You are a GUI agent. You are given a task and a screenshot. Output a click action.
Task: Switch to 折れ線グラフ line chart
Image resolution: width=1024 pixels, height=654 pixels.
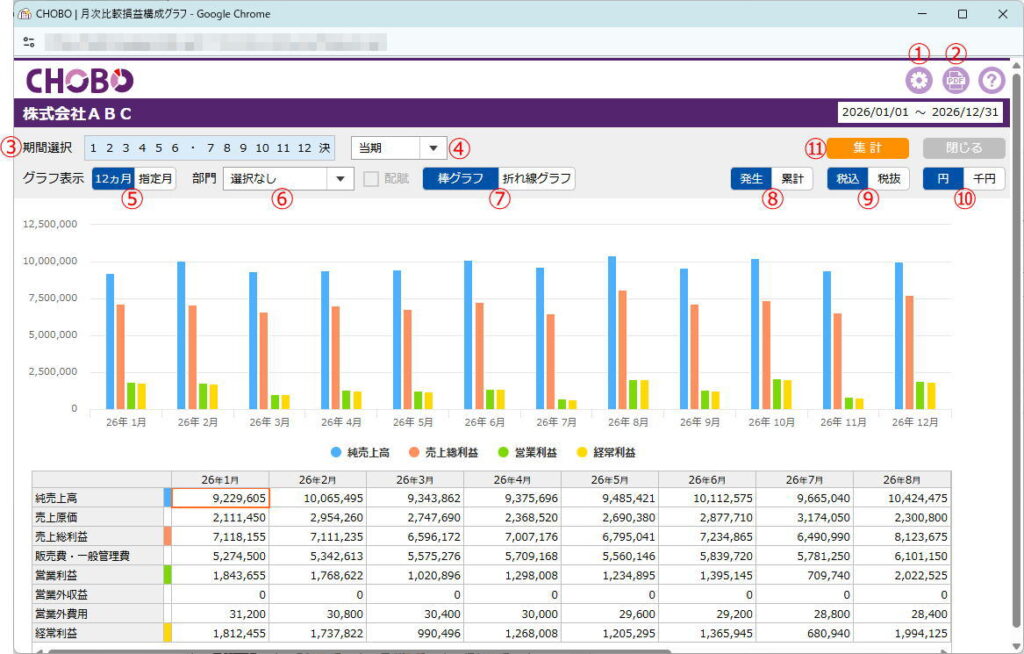click(535, 179)
